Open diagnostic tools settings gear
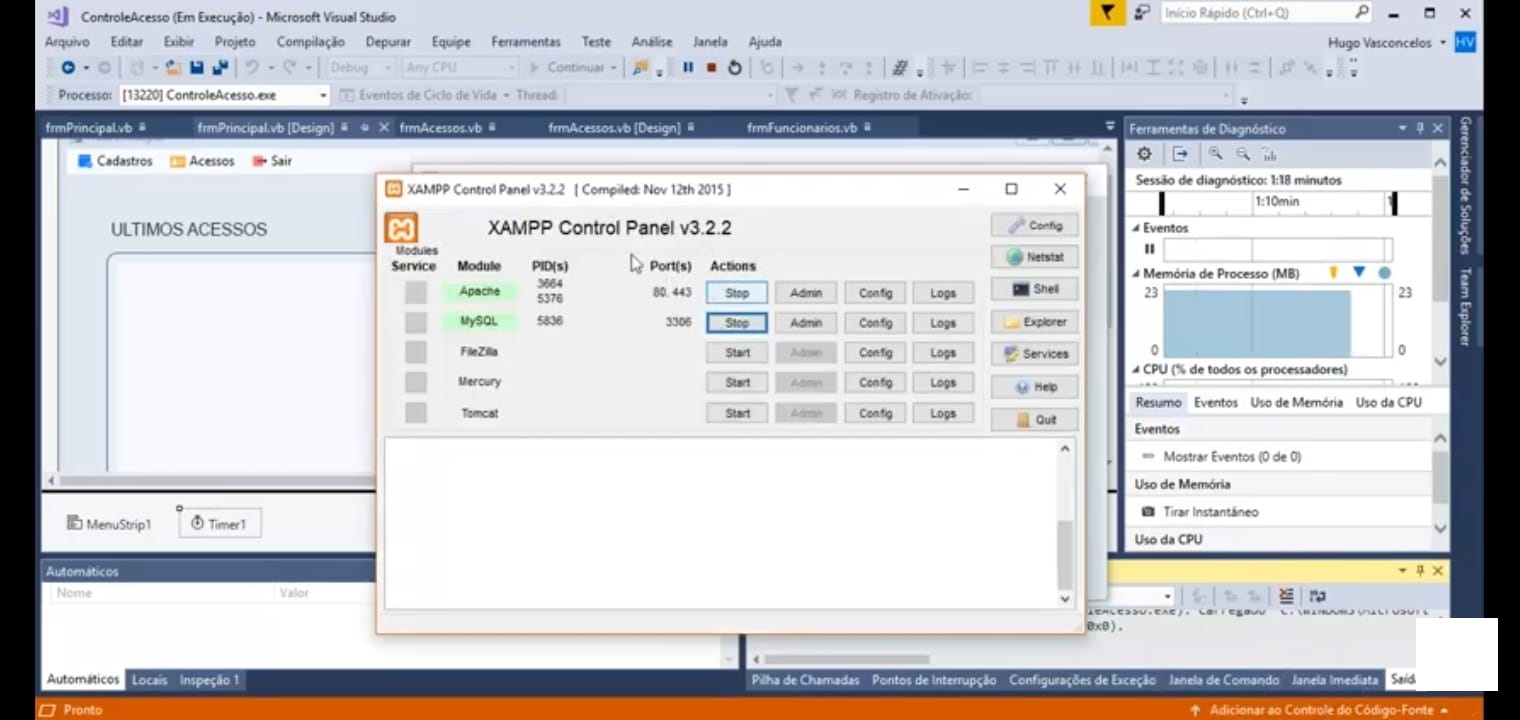 (x=1145, y=154)
